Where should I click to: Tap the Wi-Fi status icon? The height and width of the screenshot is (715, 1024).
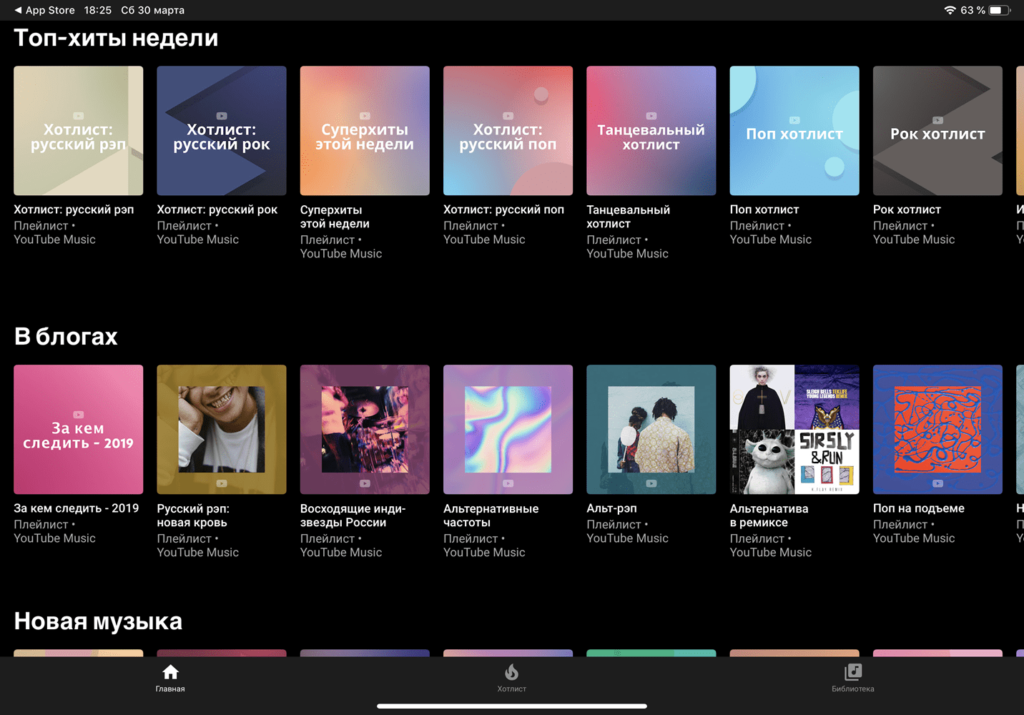(x=949, y=10)
